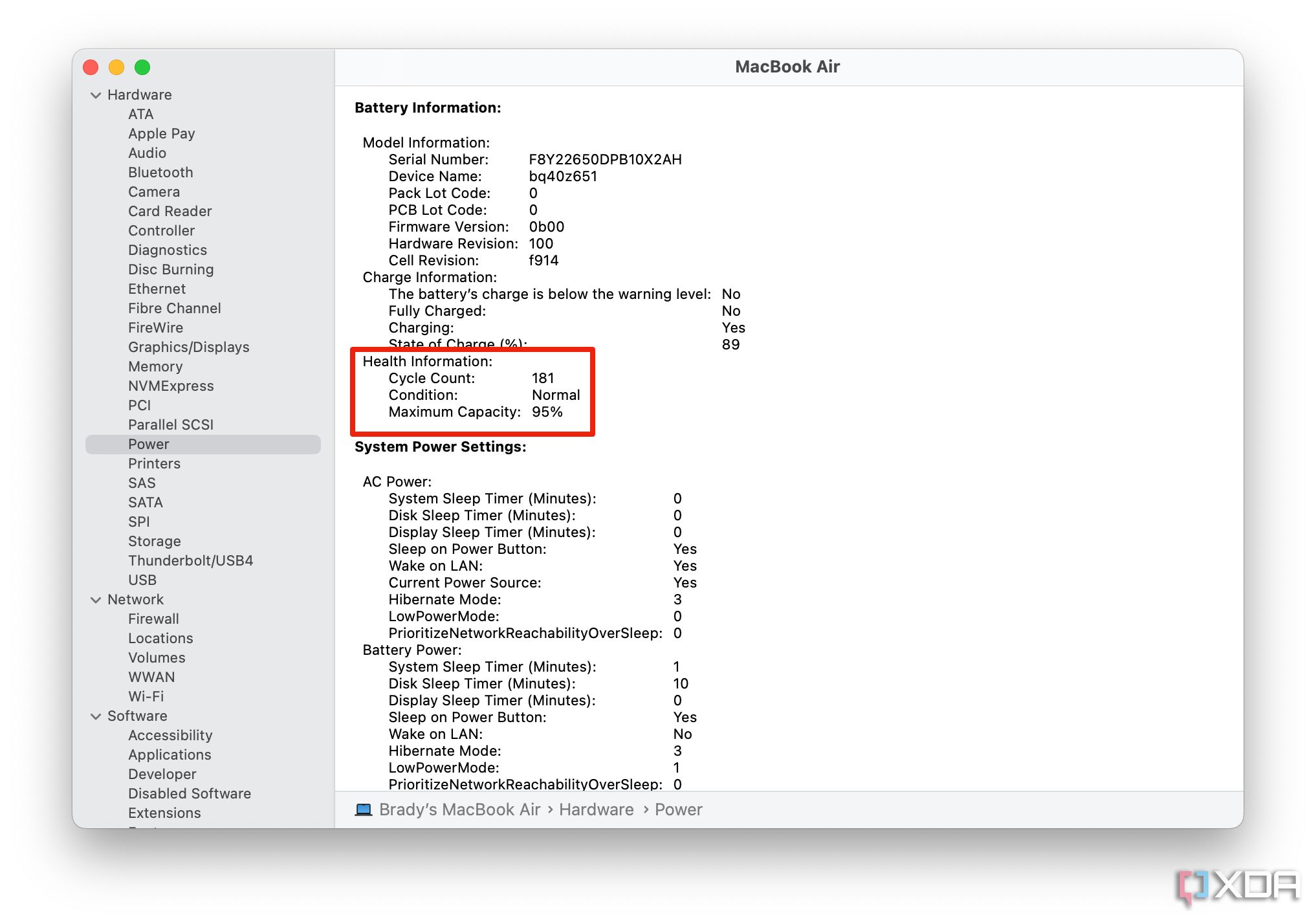Open Extensions under Software
Image resolution: width=1316 pixels, height=924 pixels.
point(164,813)
